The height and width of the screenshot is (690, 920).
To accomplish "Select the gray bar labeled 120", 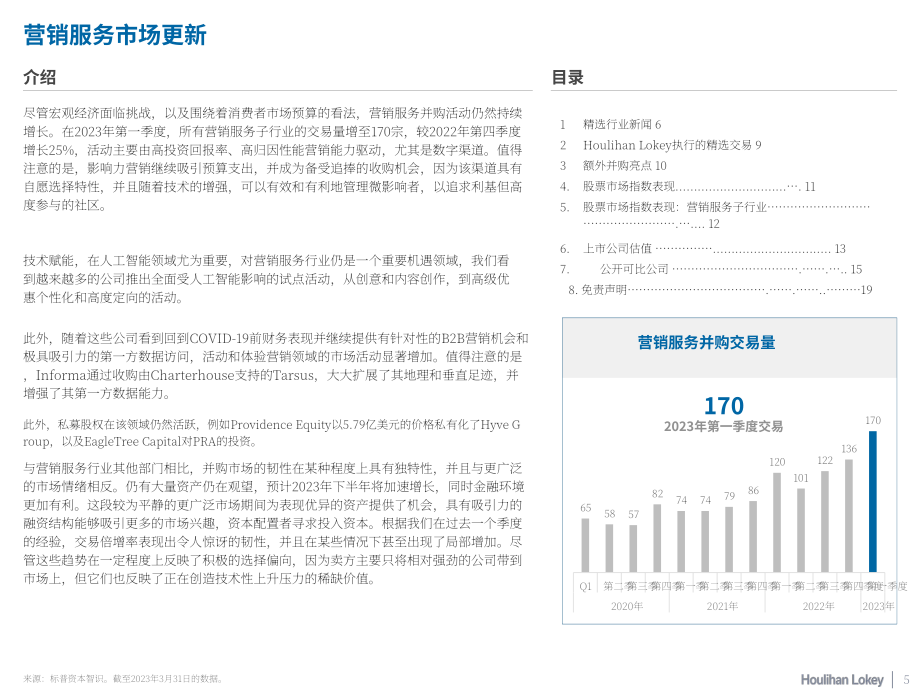I will coord(777,522).
